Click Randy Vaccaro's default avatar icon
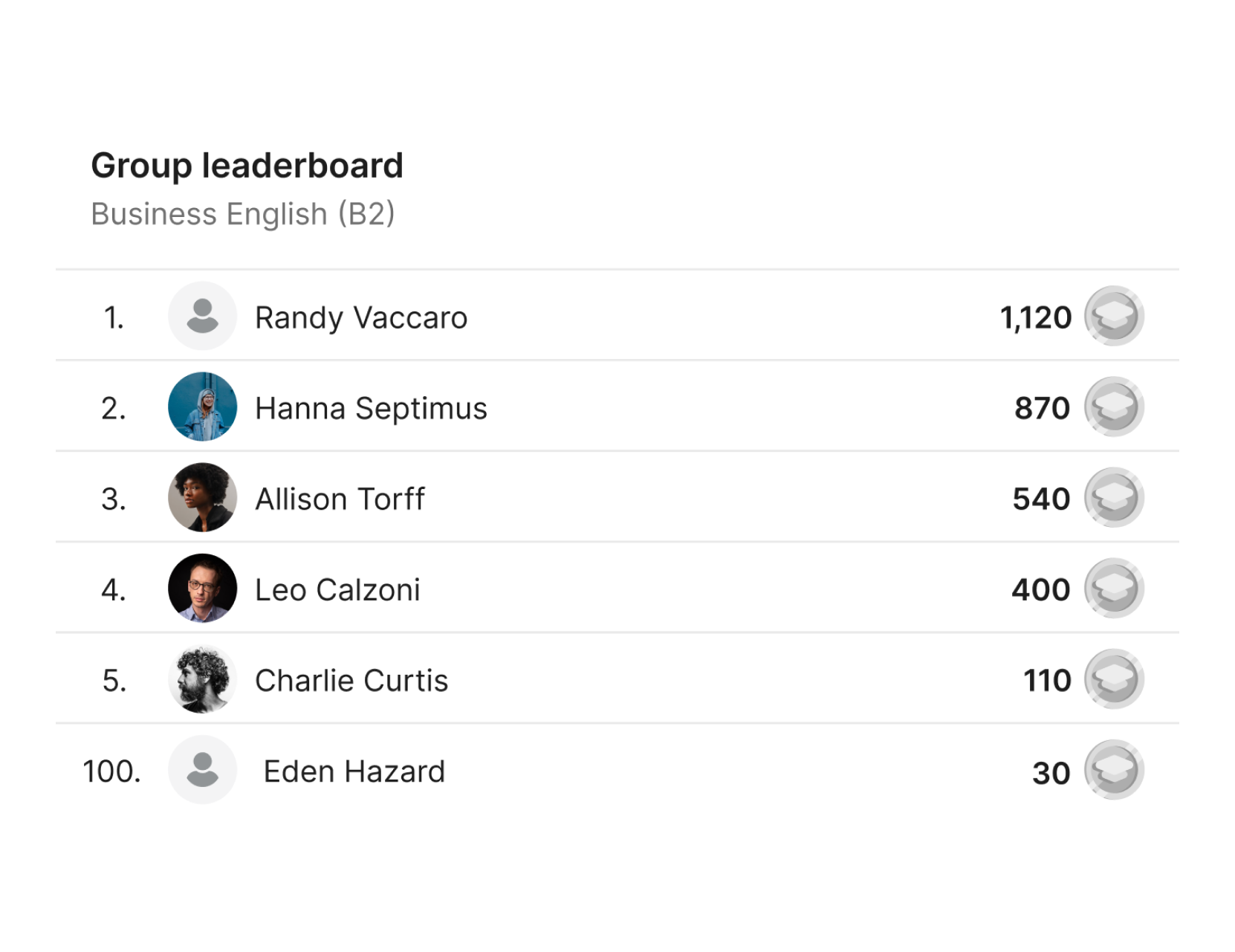Viewport: 1235px width, 952px height. pos(202,316)
